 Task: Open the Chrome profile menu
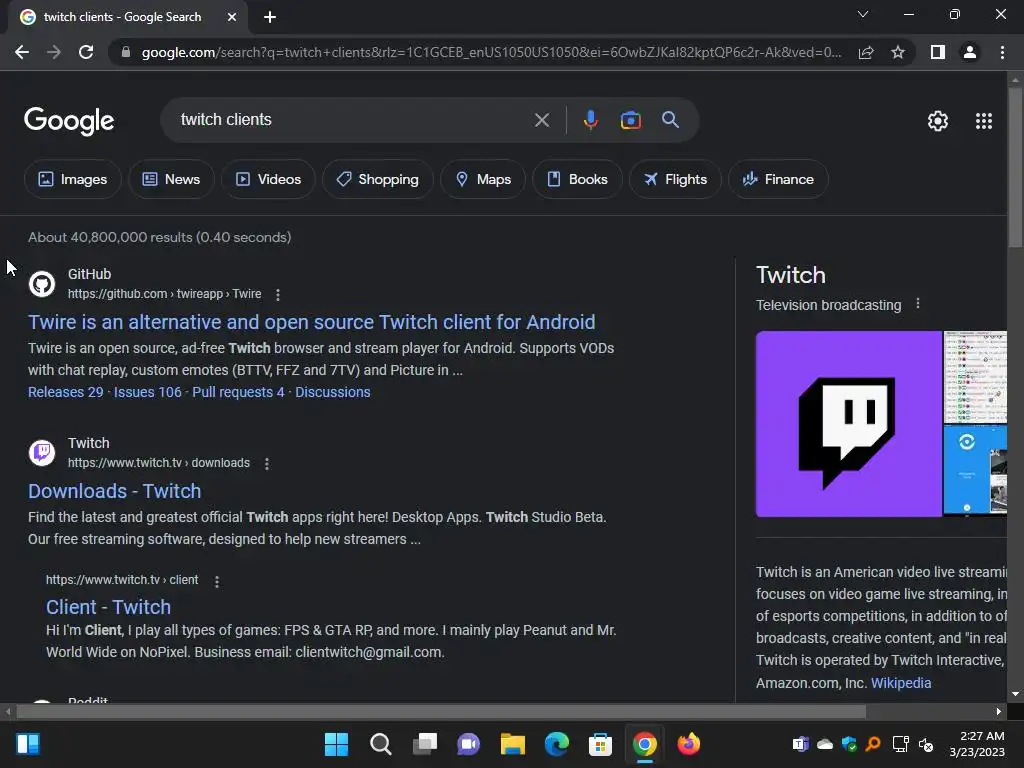pos(970,52)
